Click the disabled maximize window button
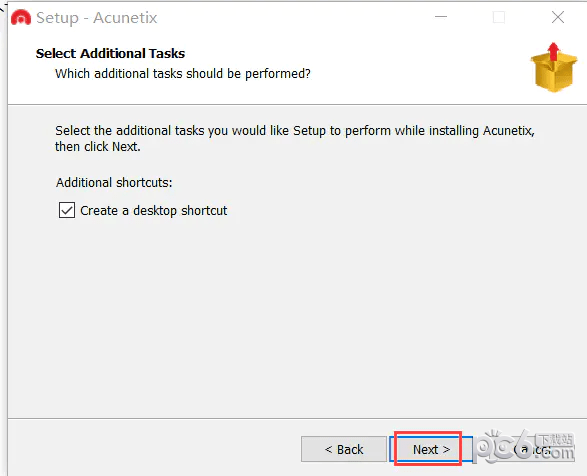 click(498, 17)
